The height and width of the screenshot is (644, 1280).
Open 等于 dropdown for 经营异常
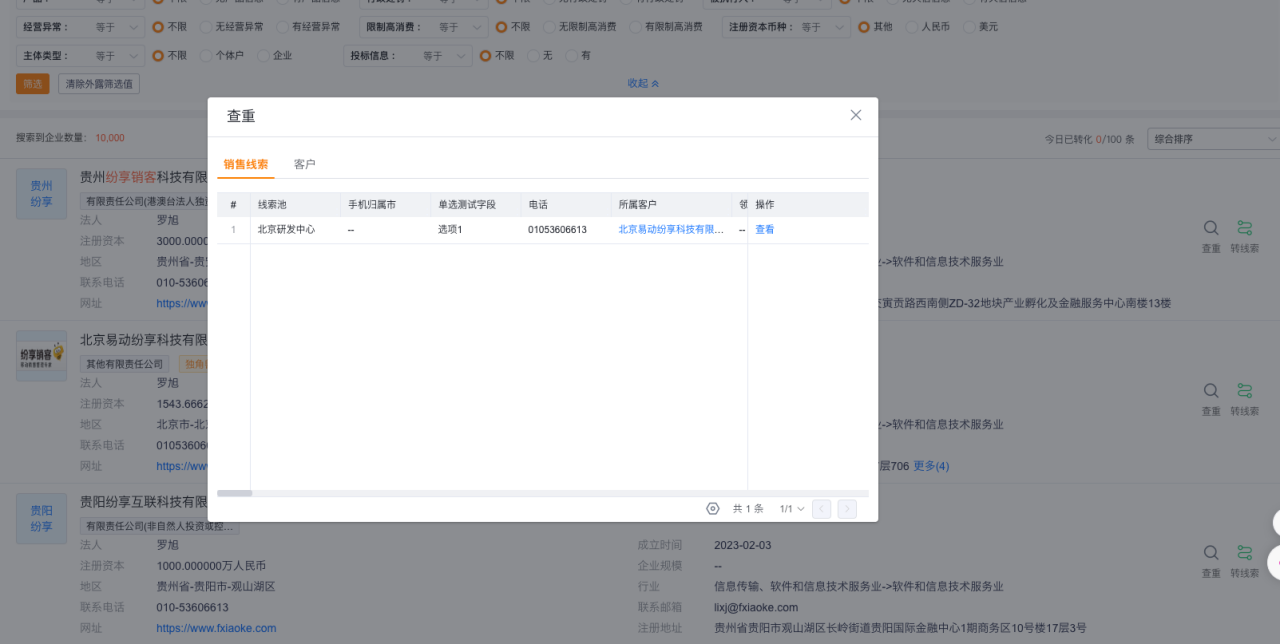click(118, 27)
